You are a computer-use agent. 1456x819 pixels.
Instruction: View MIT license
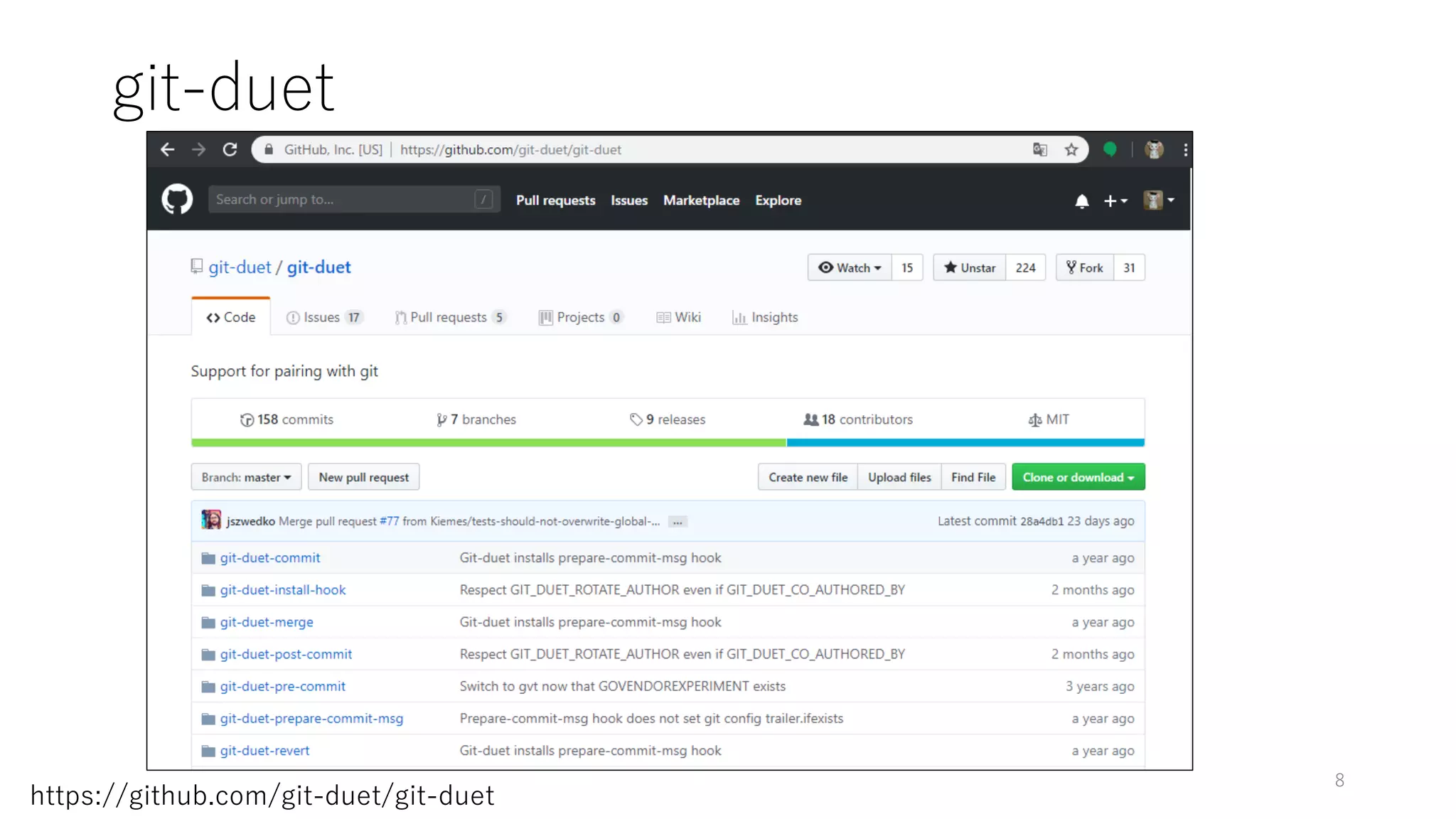pos(1049,419)
